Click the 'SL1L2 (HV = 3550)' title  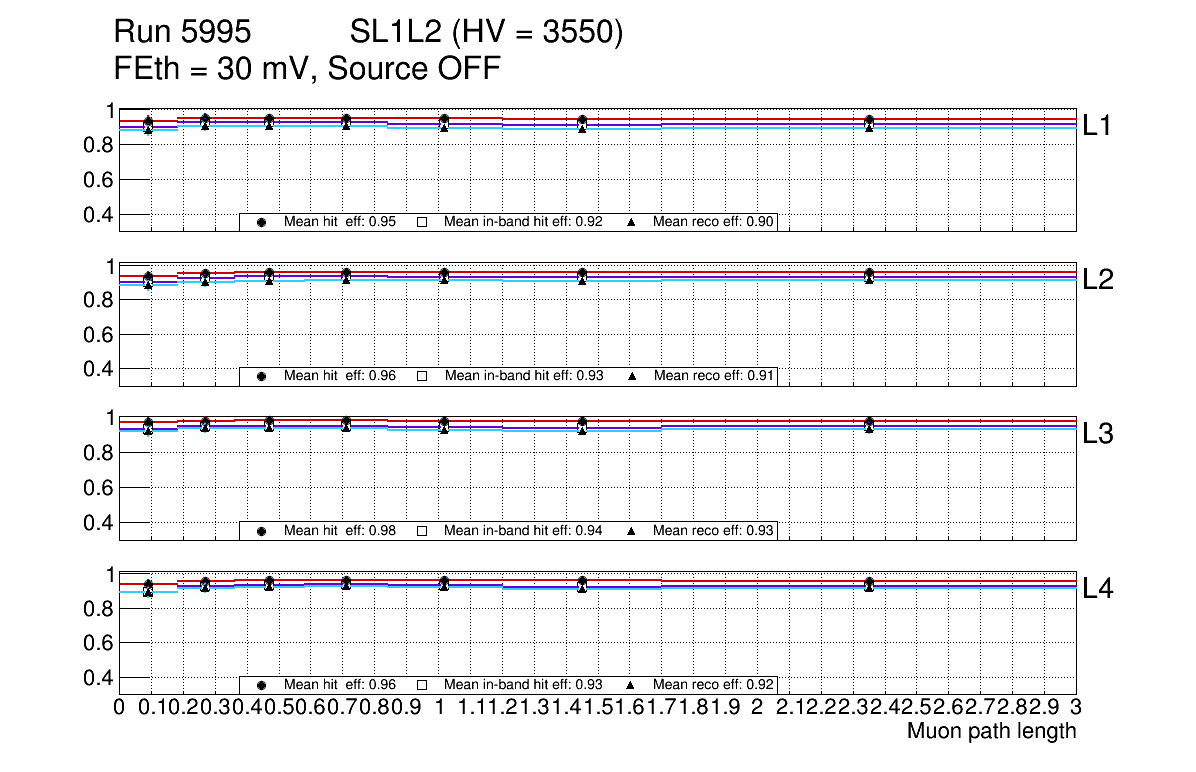[487, 33]
